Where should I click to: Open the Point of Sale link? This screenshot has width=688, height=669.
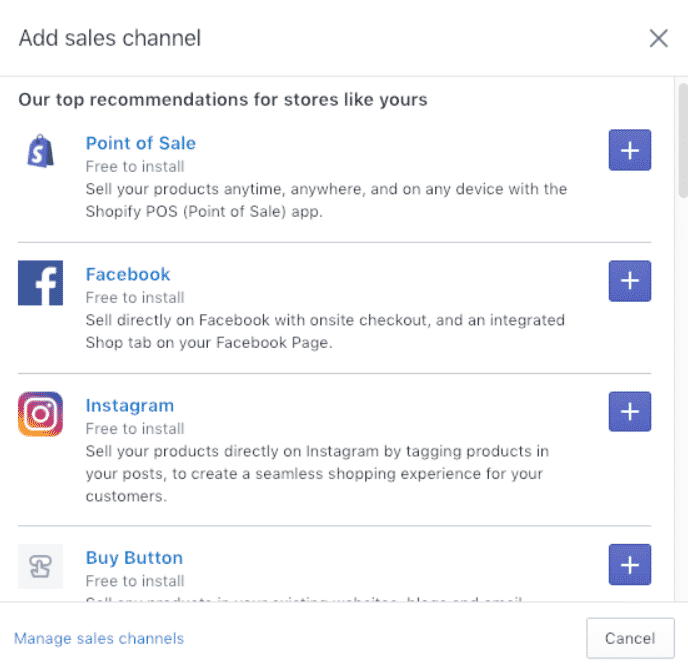tap(140, 143)
